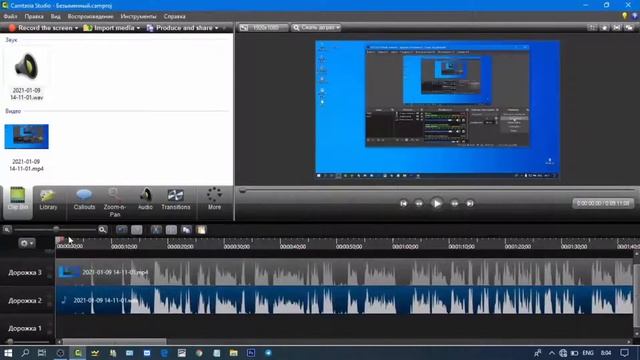Open the Audio tab

[x=145, y=199]
